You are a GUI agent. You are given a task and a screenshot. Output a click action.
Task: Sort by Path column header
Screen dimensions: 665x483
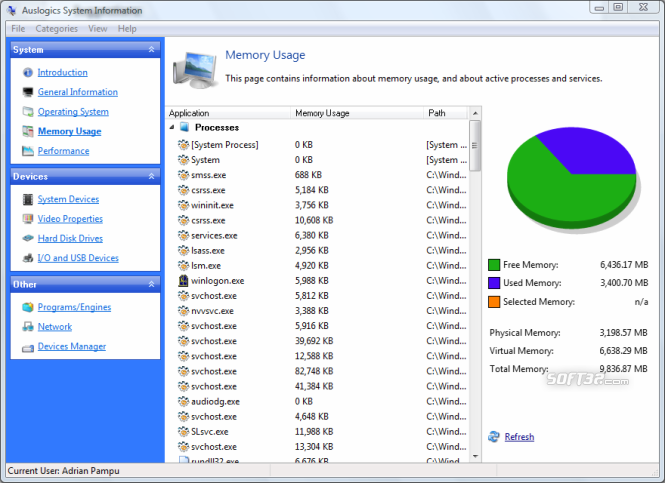pos(446,113)
